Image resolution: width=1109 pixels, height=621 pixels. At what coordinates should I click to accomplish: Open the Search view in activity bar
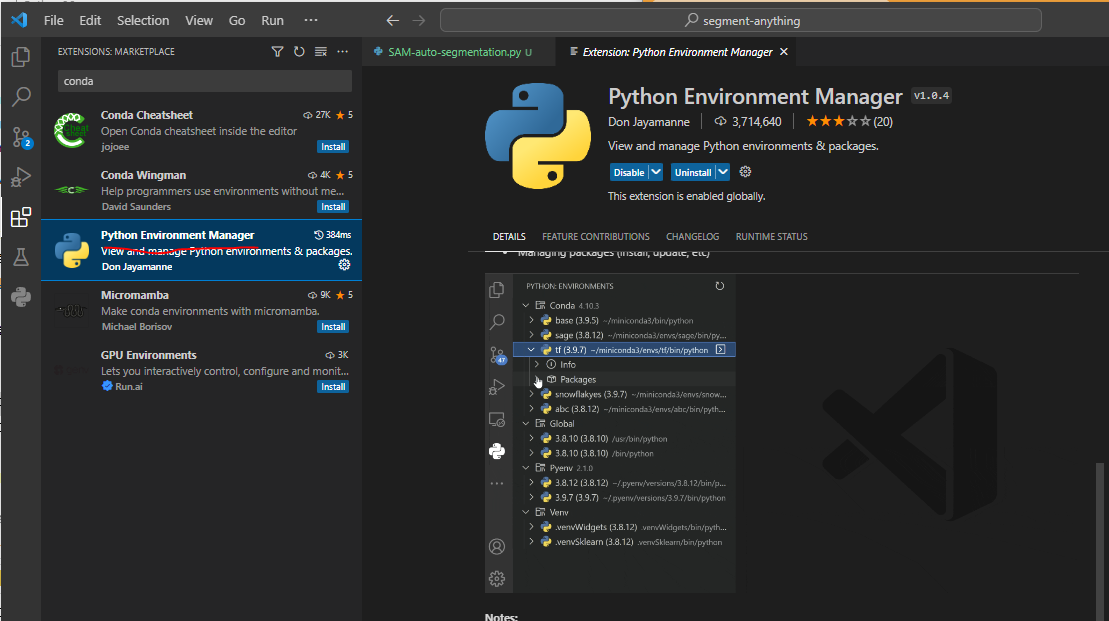pos(21,96)
